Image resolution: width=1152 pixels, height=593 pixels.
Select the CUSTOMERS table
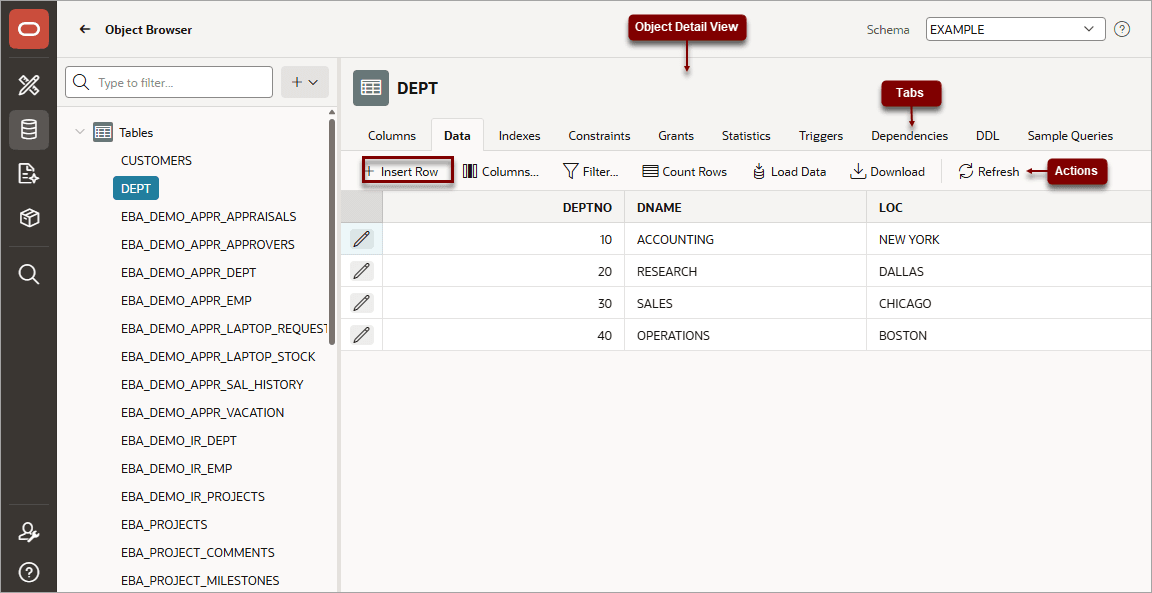[x=156, y=160]
